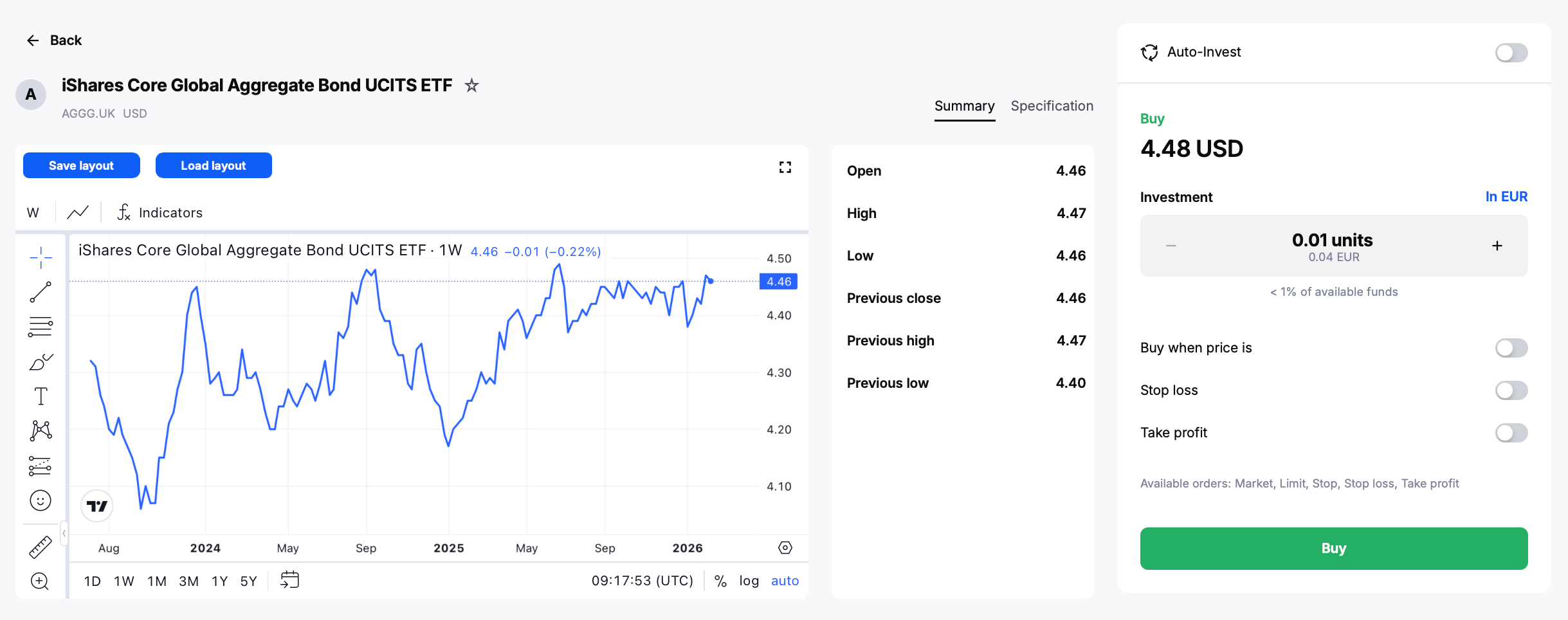The height and width of the screenshot is (620, 1568).
Task: Open the Fibonacci retracement tool
Action: coord(41,327)
